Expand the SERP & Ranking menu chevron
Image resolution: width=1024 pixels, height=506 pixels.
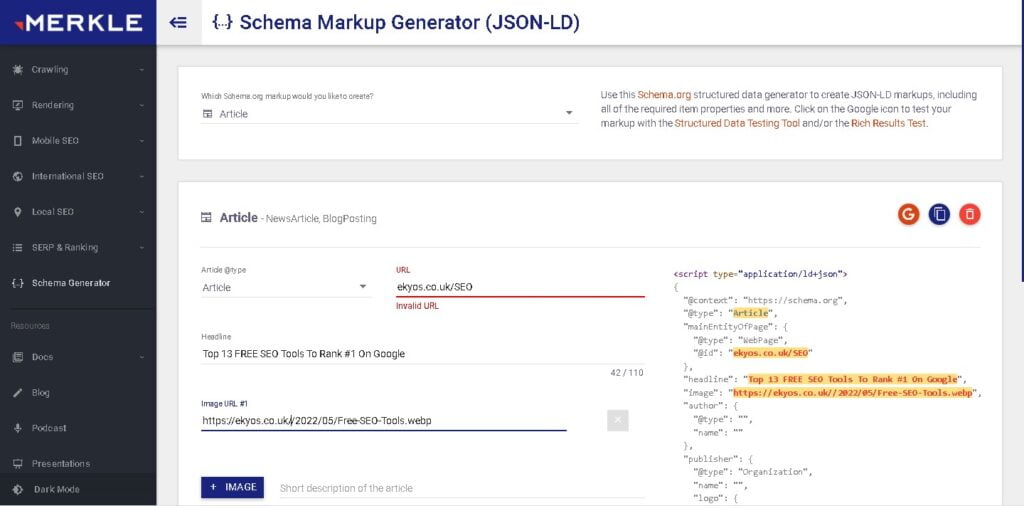tap(142, 247)
